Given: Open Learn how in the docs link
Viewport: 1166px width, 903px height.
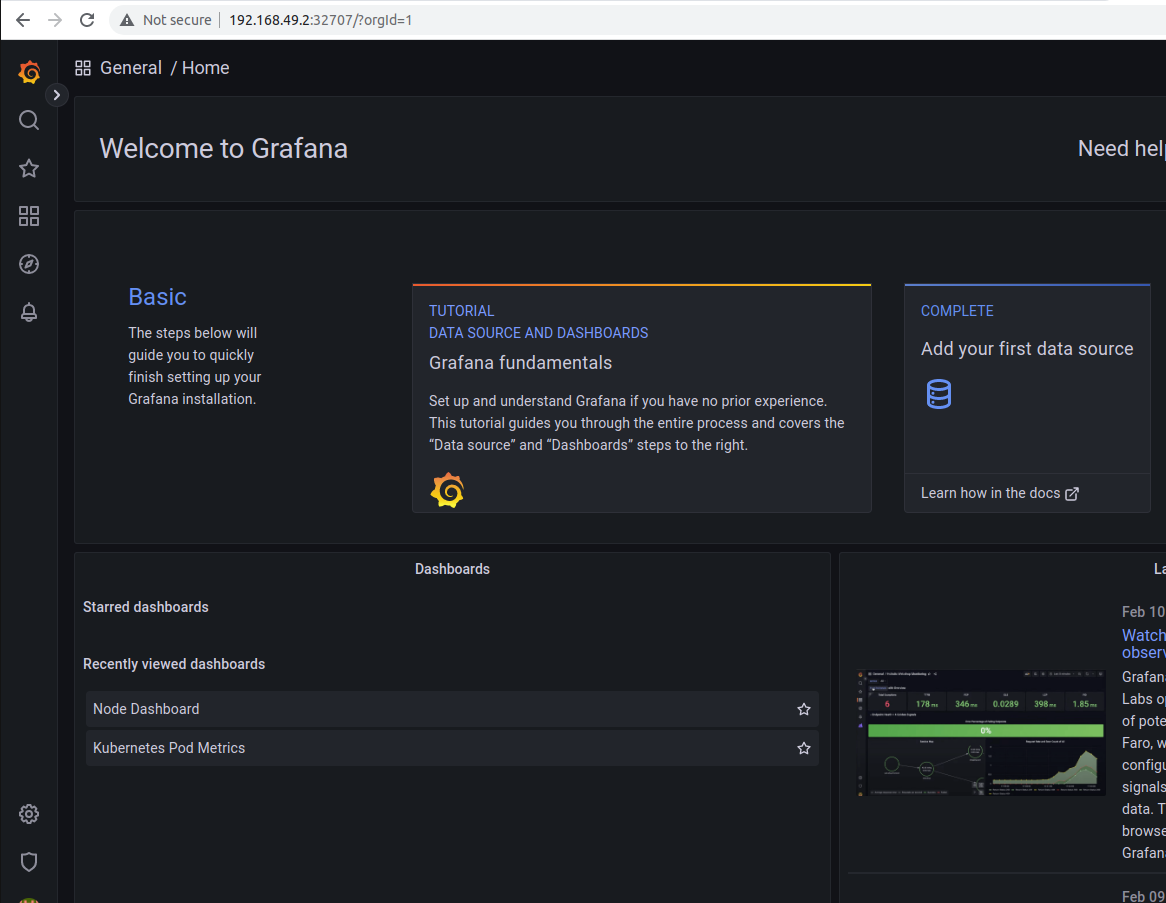Looking at the screenshot, I should click(999, 493).
